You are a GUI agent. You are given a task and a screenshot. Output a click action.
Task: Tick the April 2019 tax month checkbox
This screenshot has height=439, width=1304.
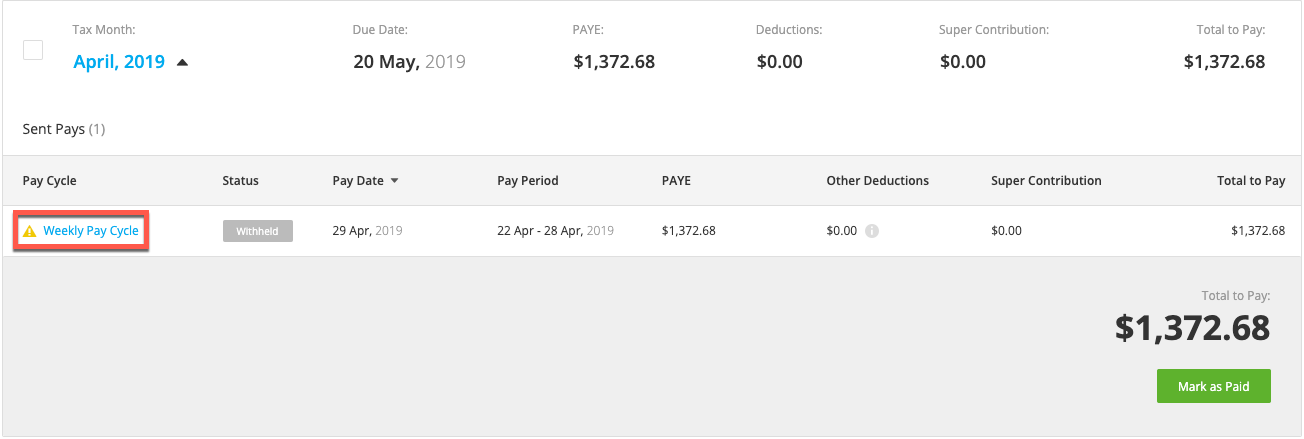pos(33,50)
